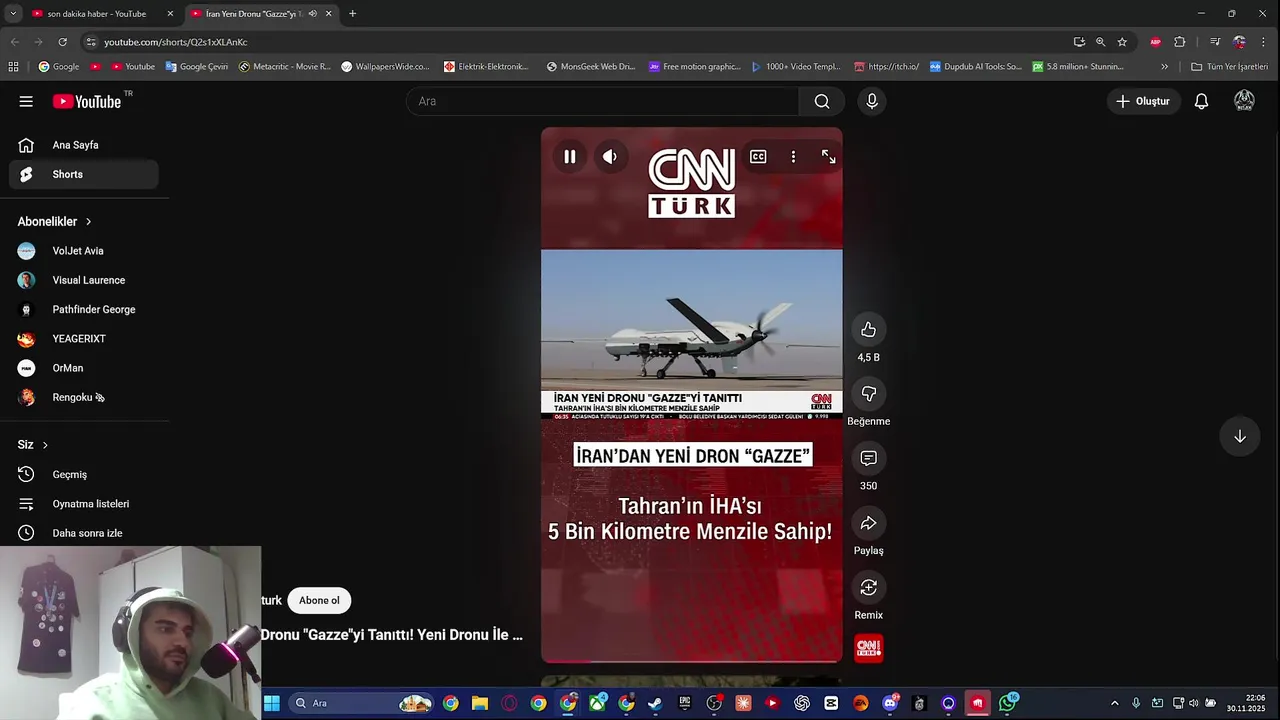Click the Paylaş share icon
The height and width of the screenshot is (720, 1280).
[868, 523]
